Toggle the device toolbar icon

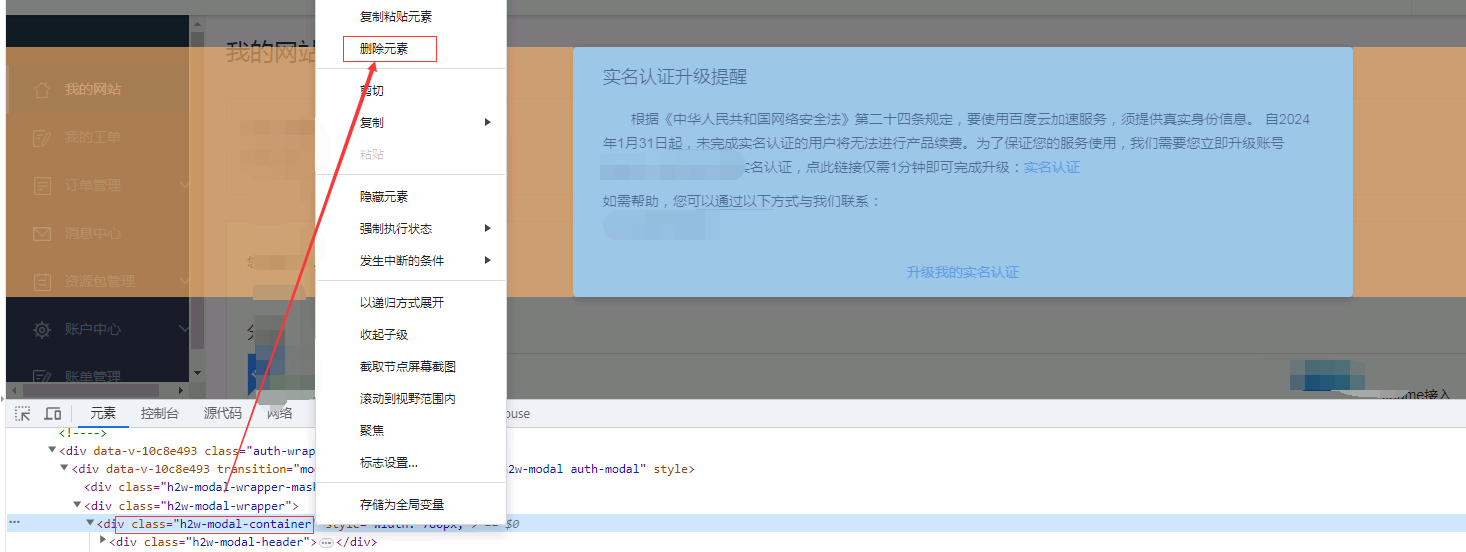pos(53,414)
